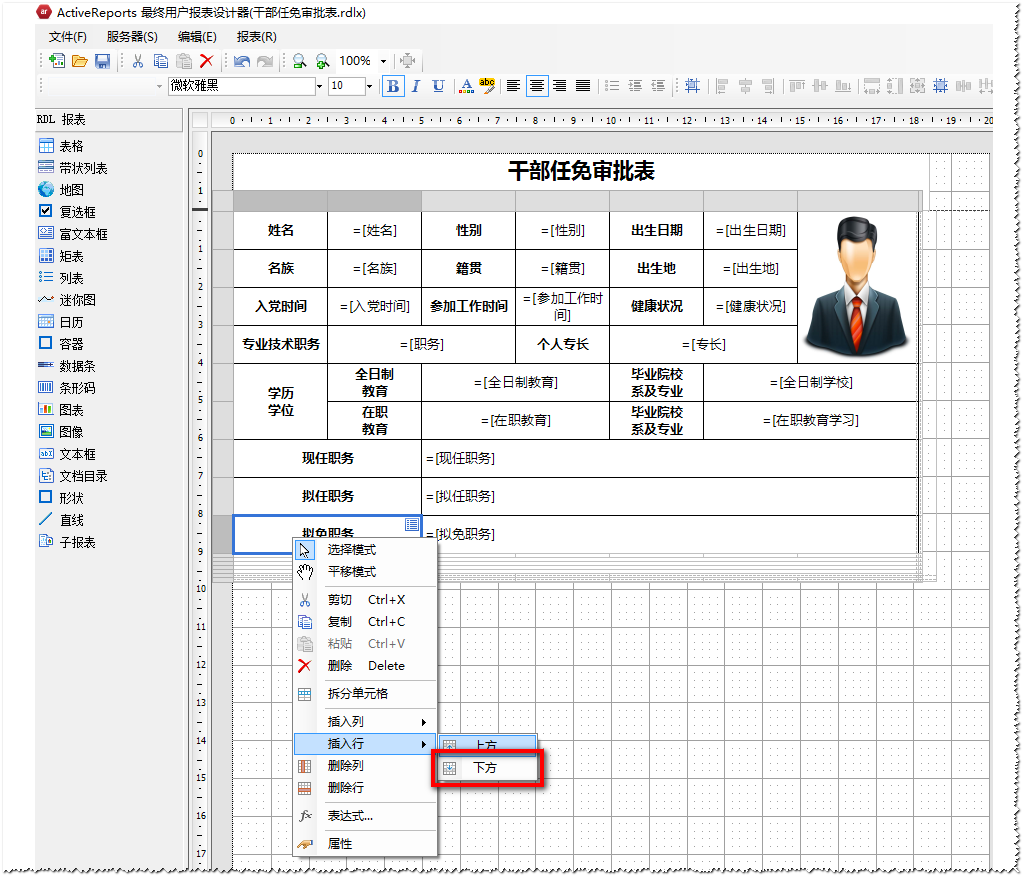Select 富文本框 control in toolbox
1029x882 pixels.
[x=73, y=234]
